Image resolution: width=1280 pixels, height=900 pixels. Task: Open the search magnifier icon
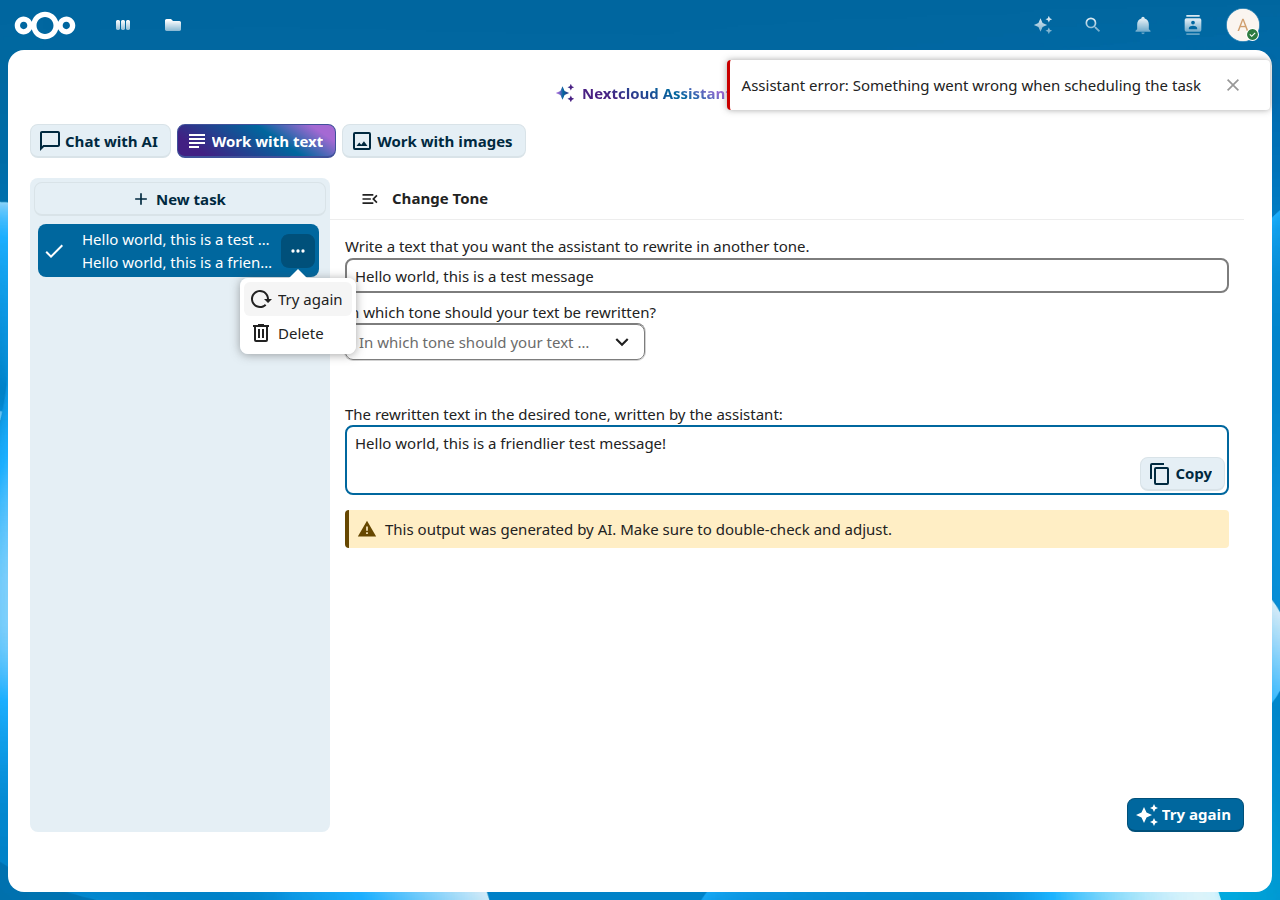click(x=1093, y=25)
